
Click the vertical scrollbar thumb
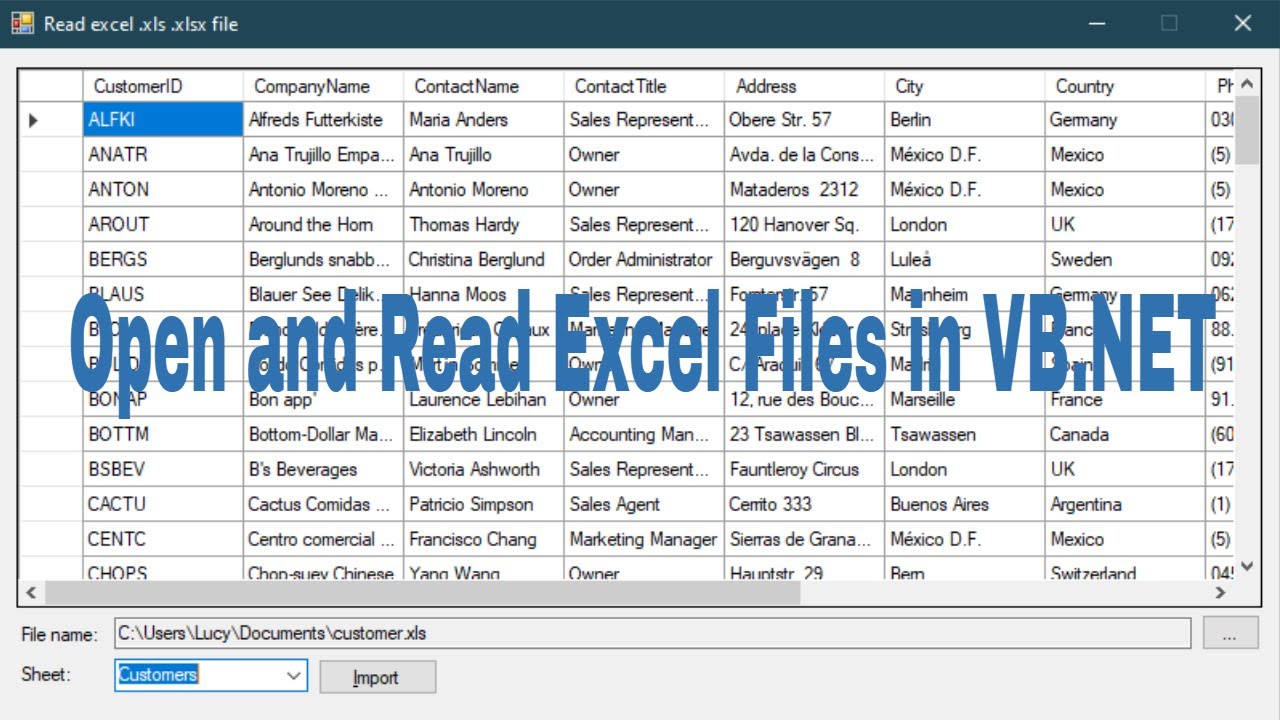(x=1247, y=130)
